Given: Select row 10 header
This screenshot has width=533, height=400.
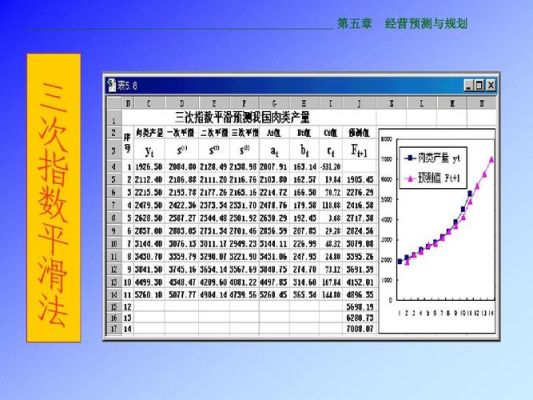Looking at the screenshot, I should [114, 244].
